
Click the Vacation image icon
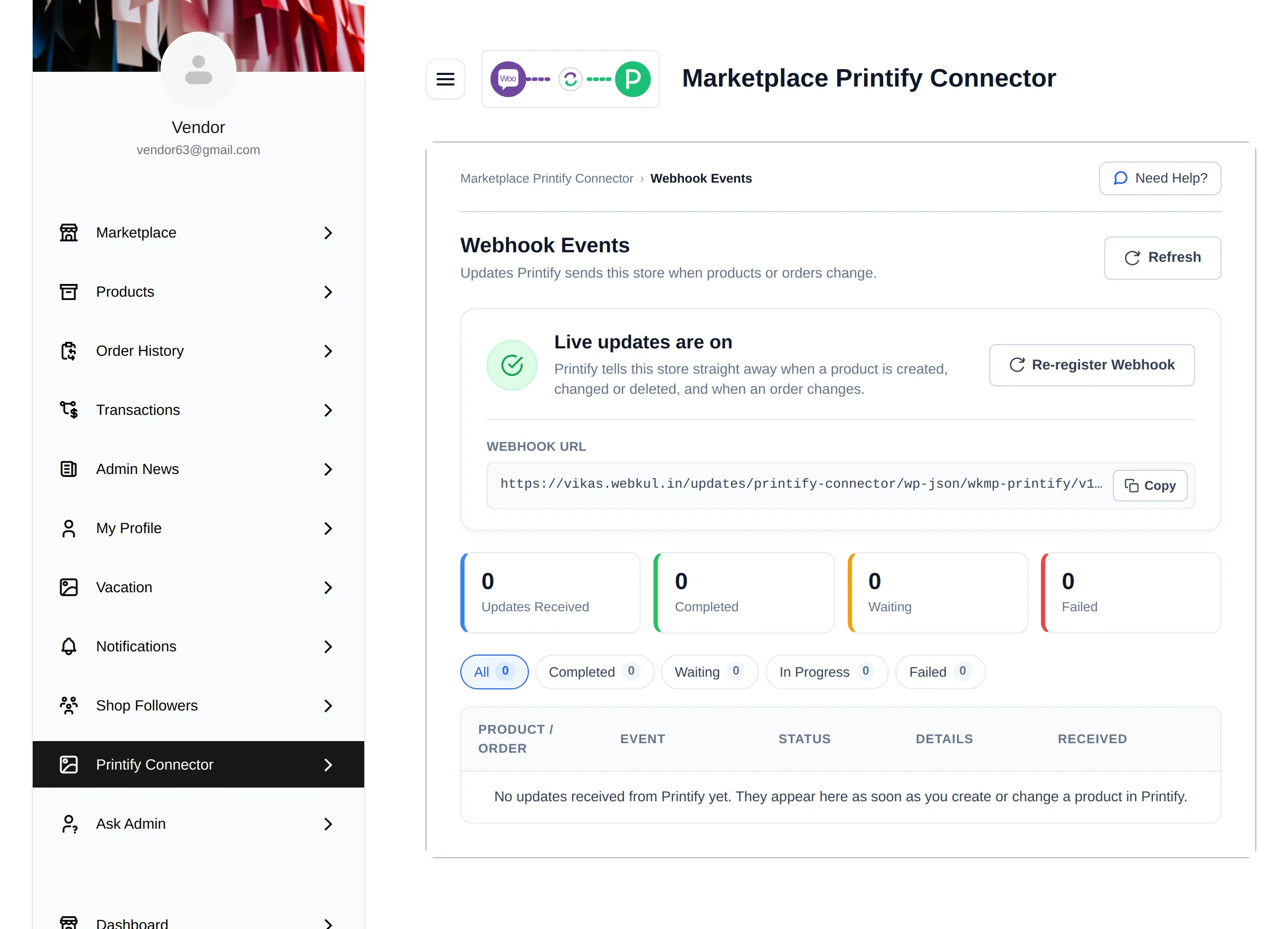click(69, 587)
